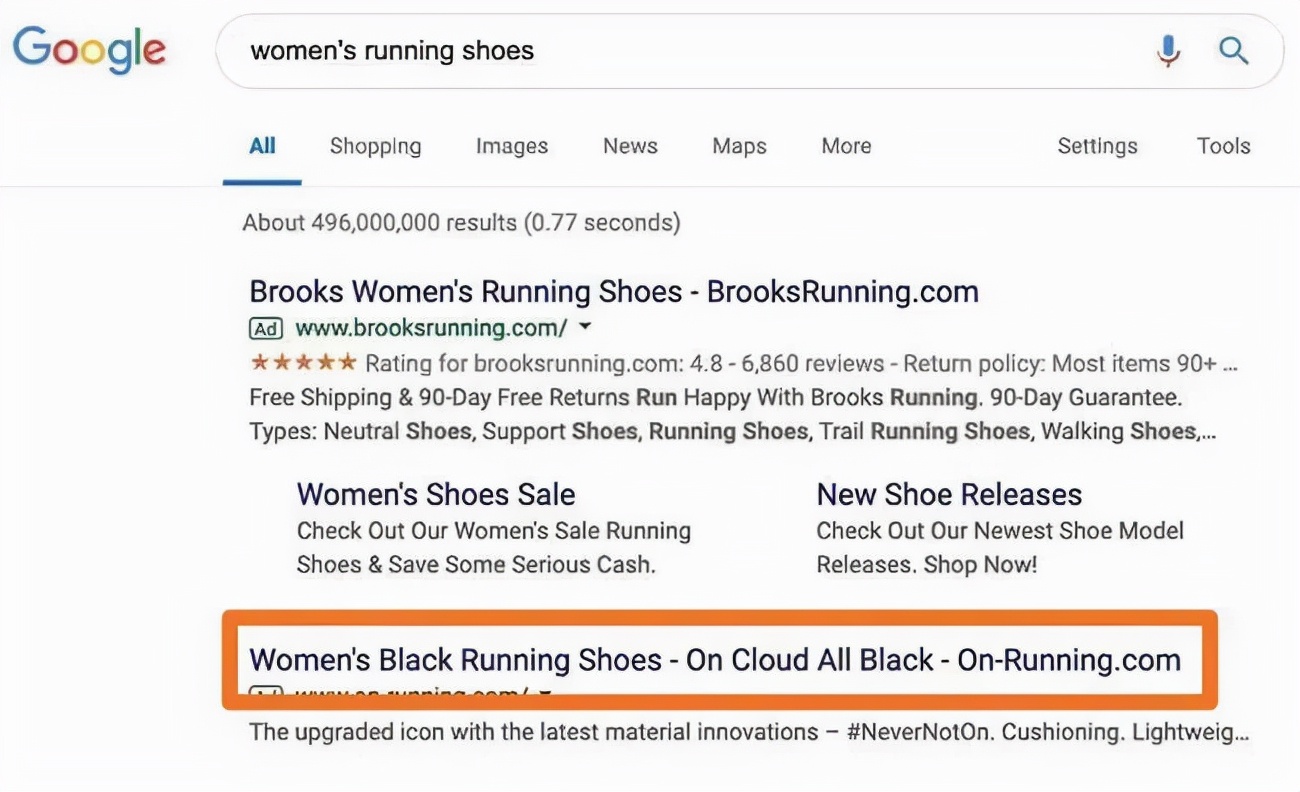This screenshot has height=792, width=1300.
Task: Show the search Tools options
Action: [1223, 146]
